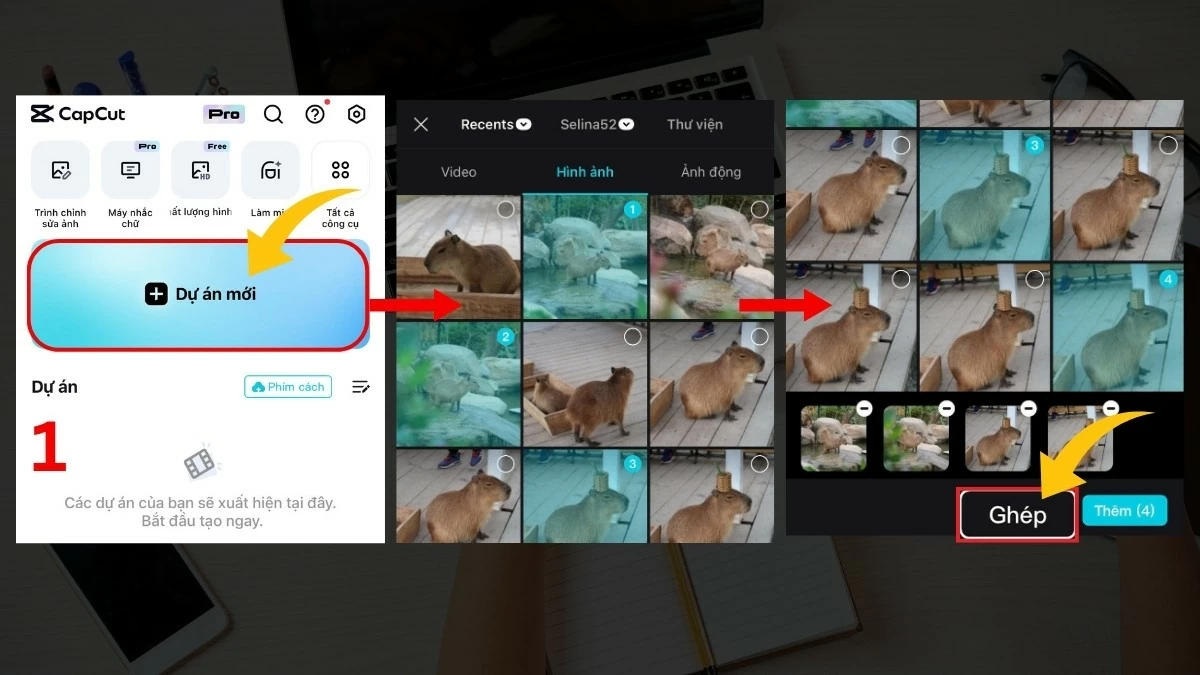Deselect the photo marked number 2
The width and height of the screenshot is (1200, 675).
506,337
